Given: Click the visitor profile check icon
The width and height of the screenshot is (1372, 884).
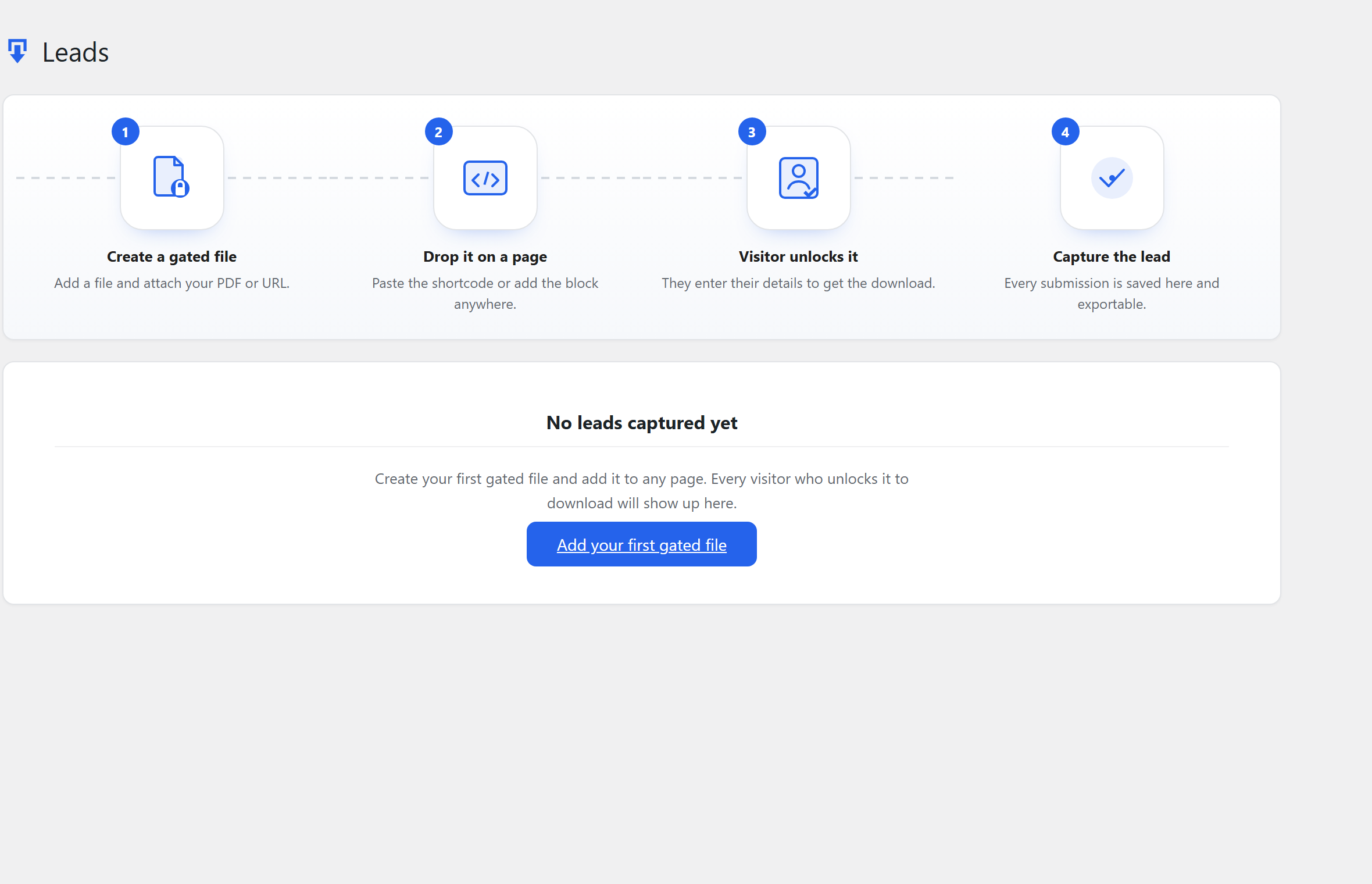Looking at the screenshot, I should click(x=799, y=178).
